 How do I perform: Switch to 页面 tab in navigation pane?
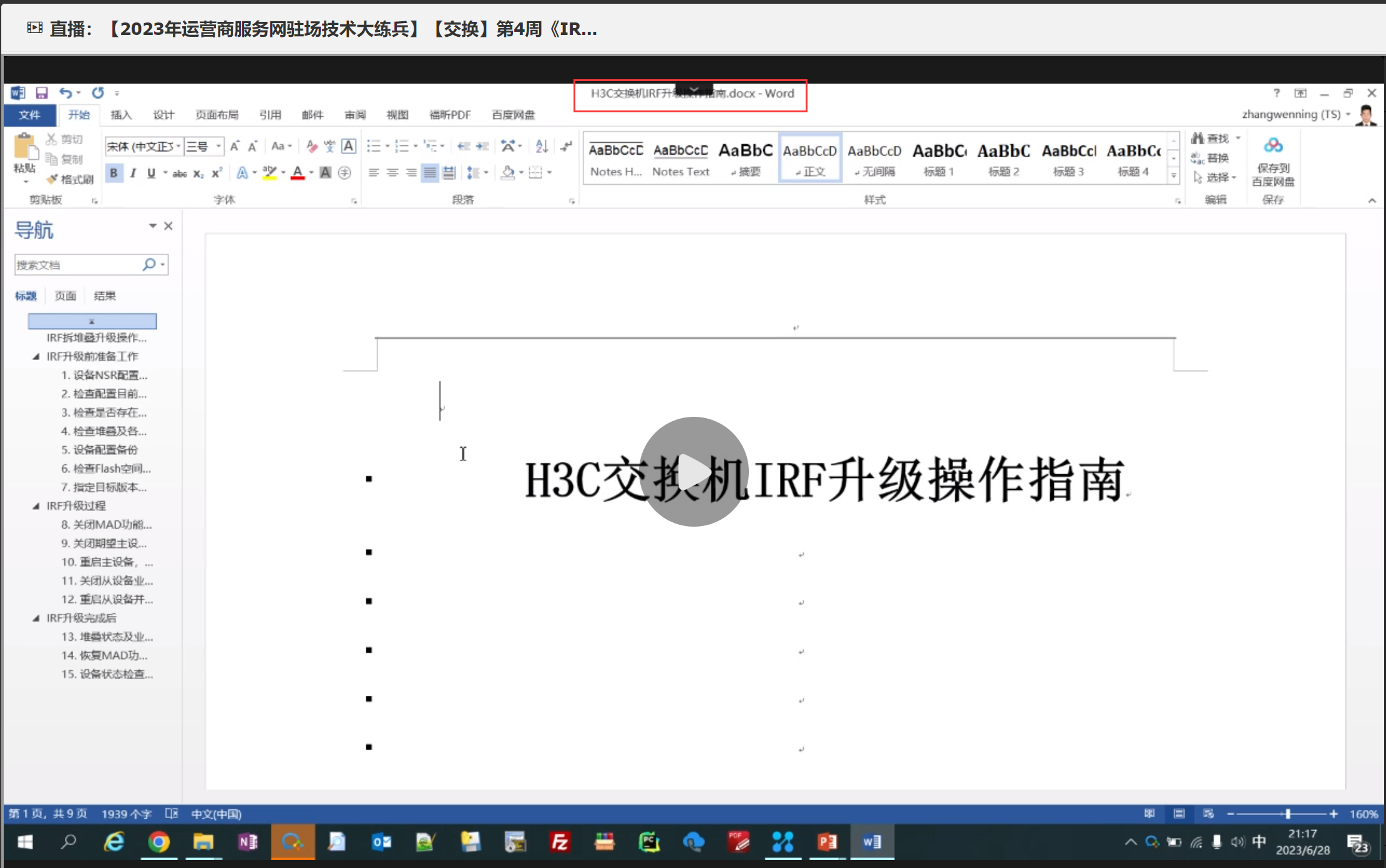pyautogui.click(x=66, y=296)
